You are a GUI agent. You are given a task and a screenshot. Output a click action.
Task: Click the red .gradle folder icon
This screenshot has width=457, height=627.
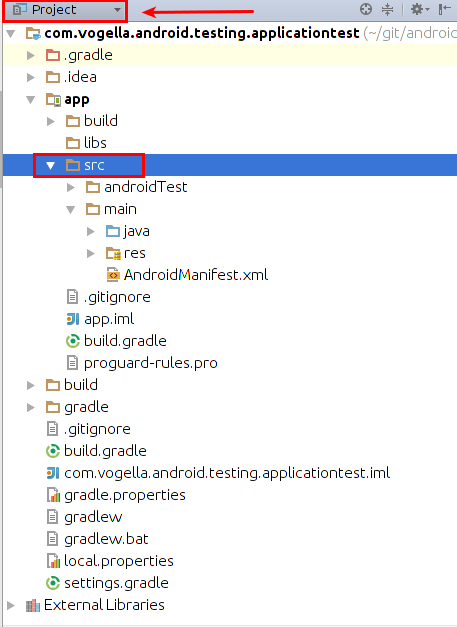click(53, 55)
